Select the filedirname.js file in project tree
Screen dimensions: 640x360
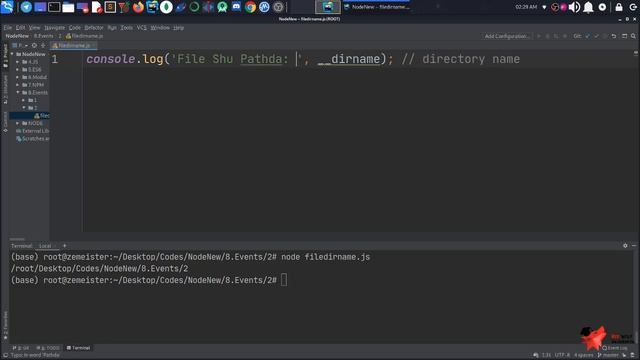click(42, 116)
